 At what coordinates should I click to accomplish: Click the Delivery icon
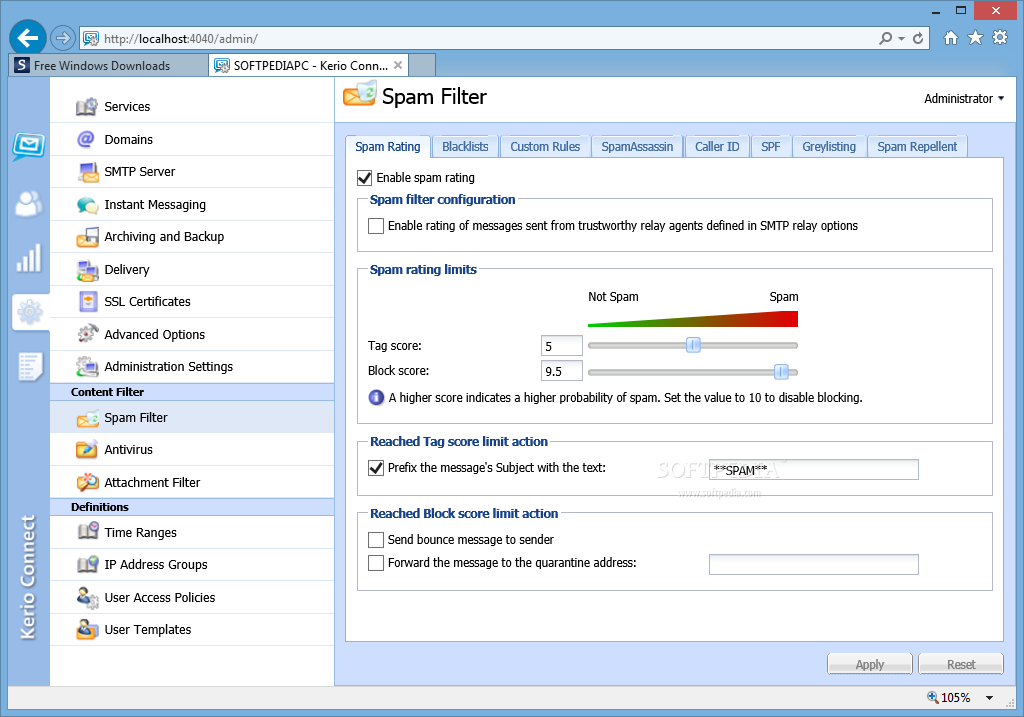coord(88,270)
